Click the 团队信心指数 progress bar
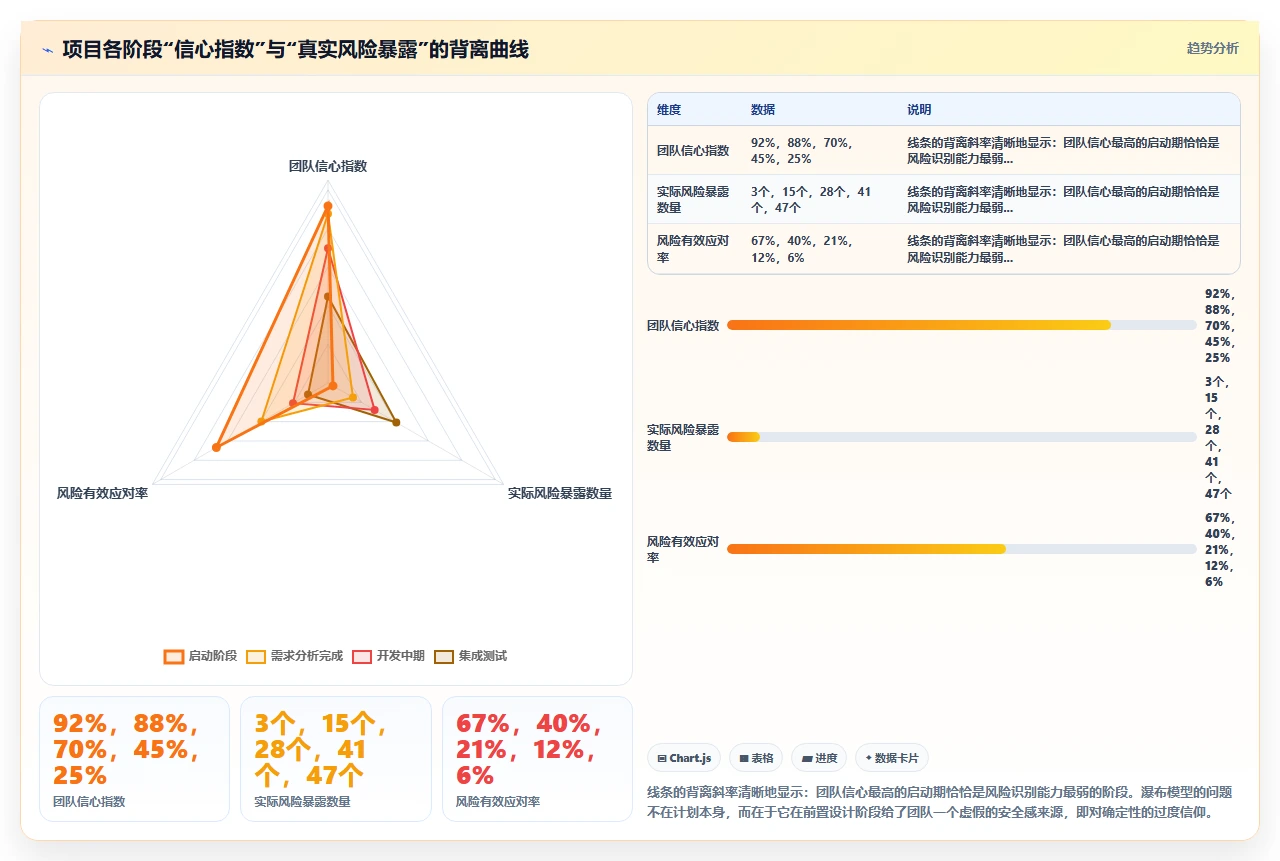Viewport: 1280px width, 861px height. 961,325
